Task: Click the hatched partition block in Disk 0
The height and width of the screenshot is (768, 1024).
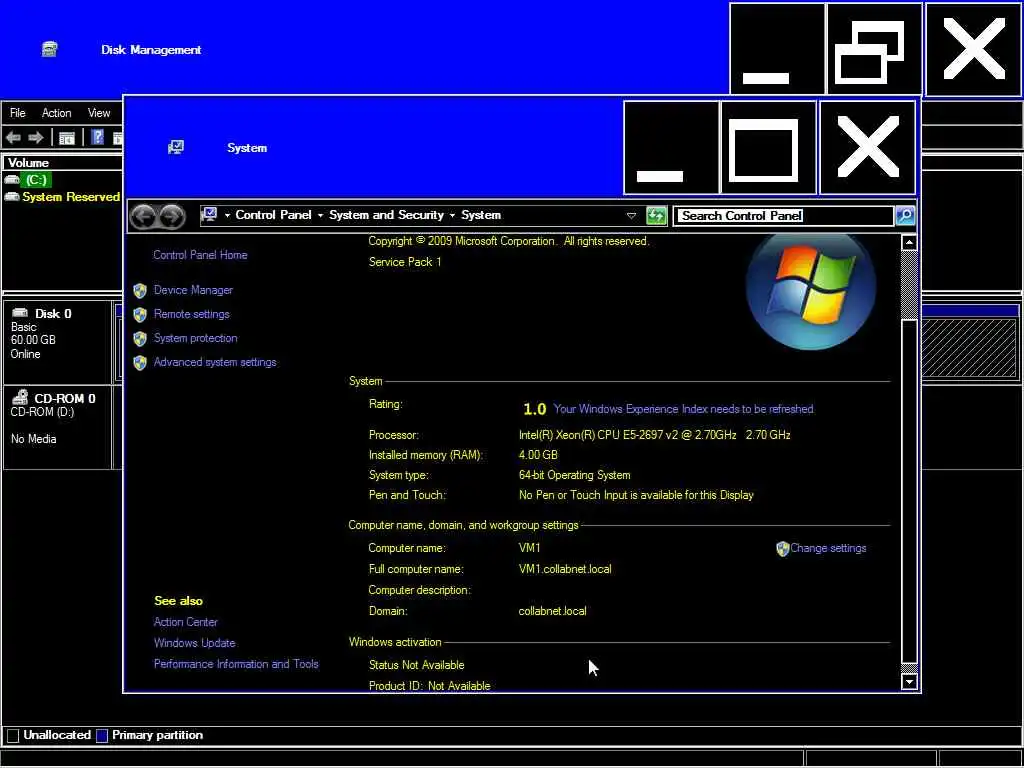Action: (969, 348)
